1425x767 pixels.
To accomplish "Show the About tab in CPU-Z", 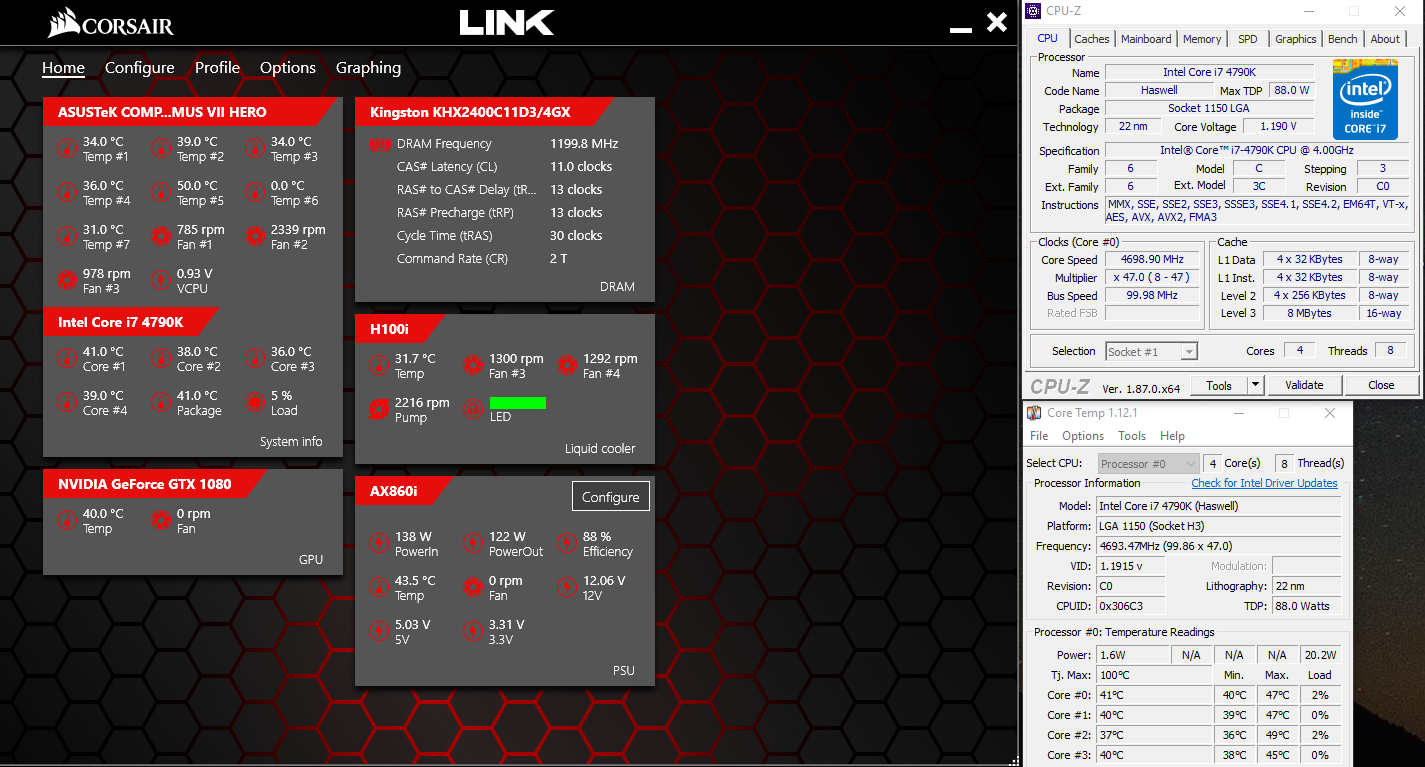I will click(1385, 39).
